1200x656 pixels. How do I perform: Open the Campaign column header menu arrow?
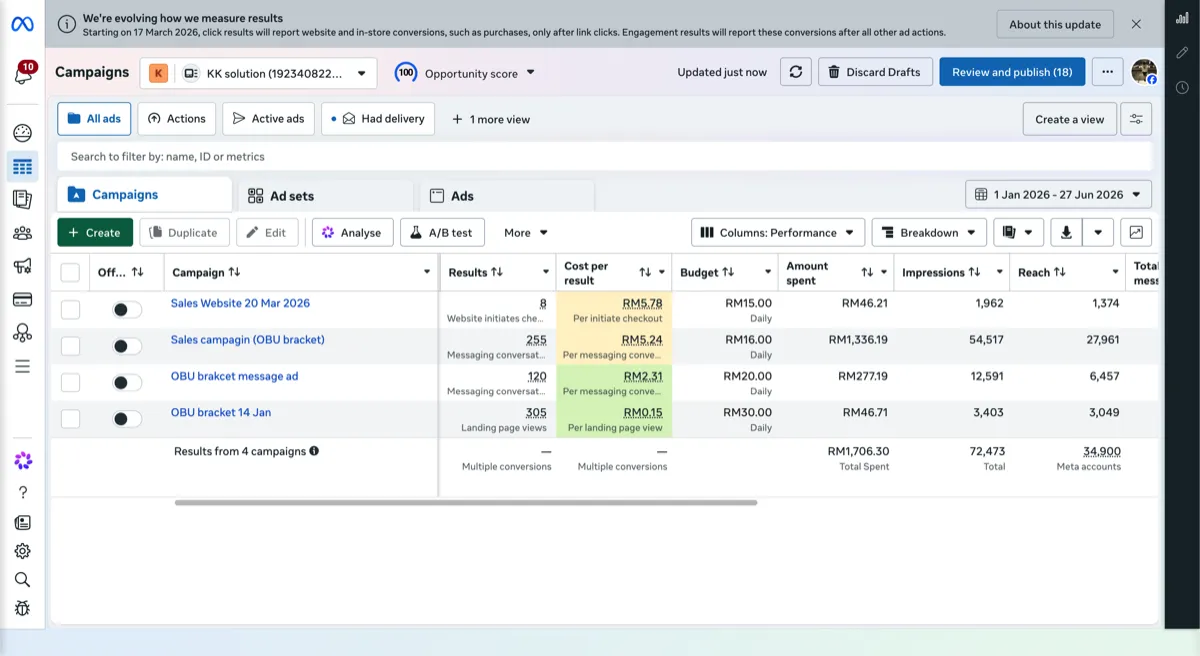(427, 272)
